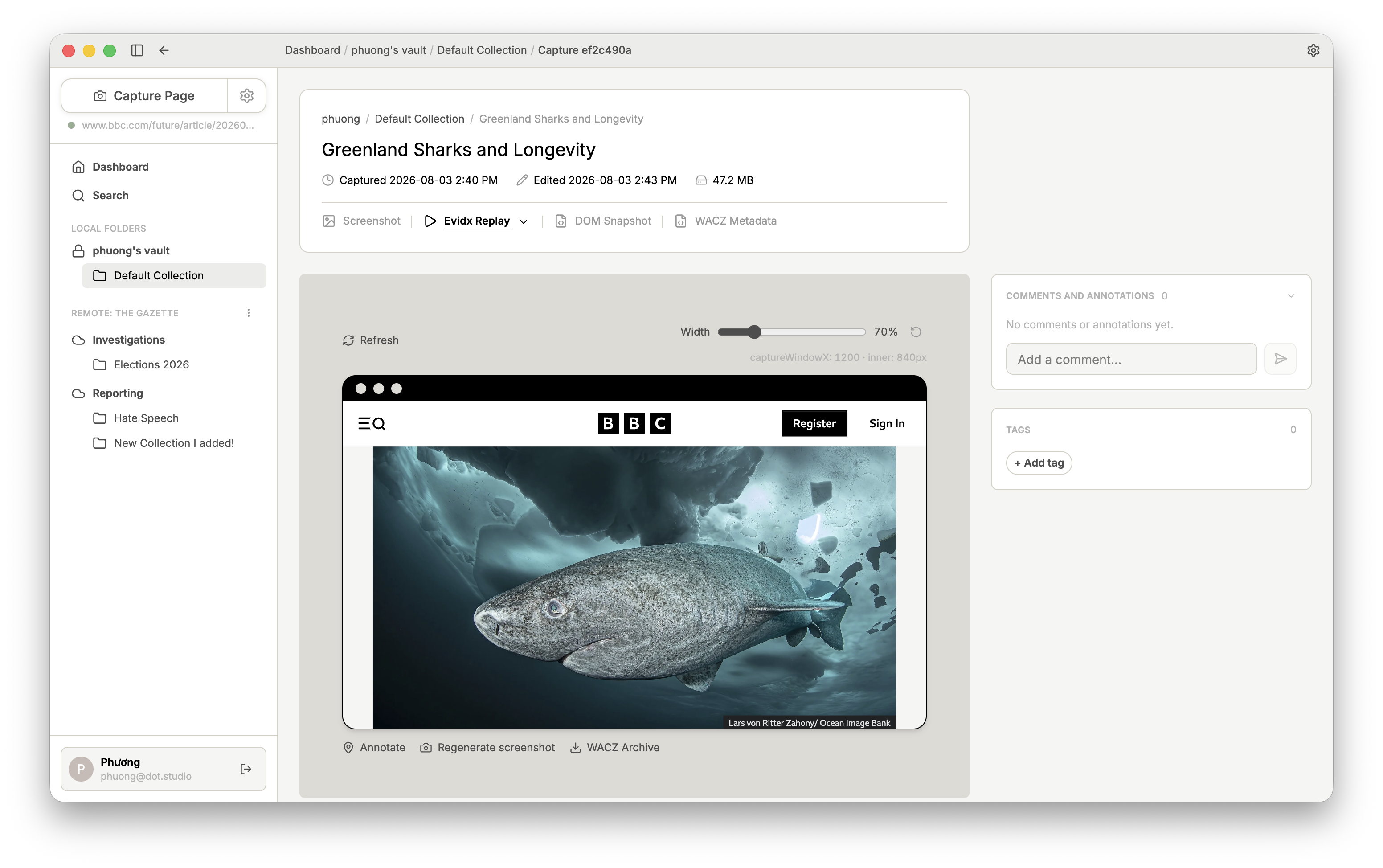Click the Dashboard breadcrumb in title bar

[312, 50]
